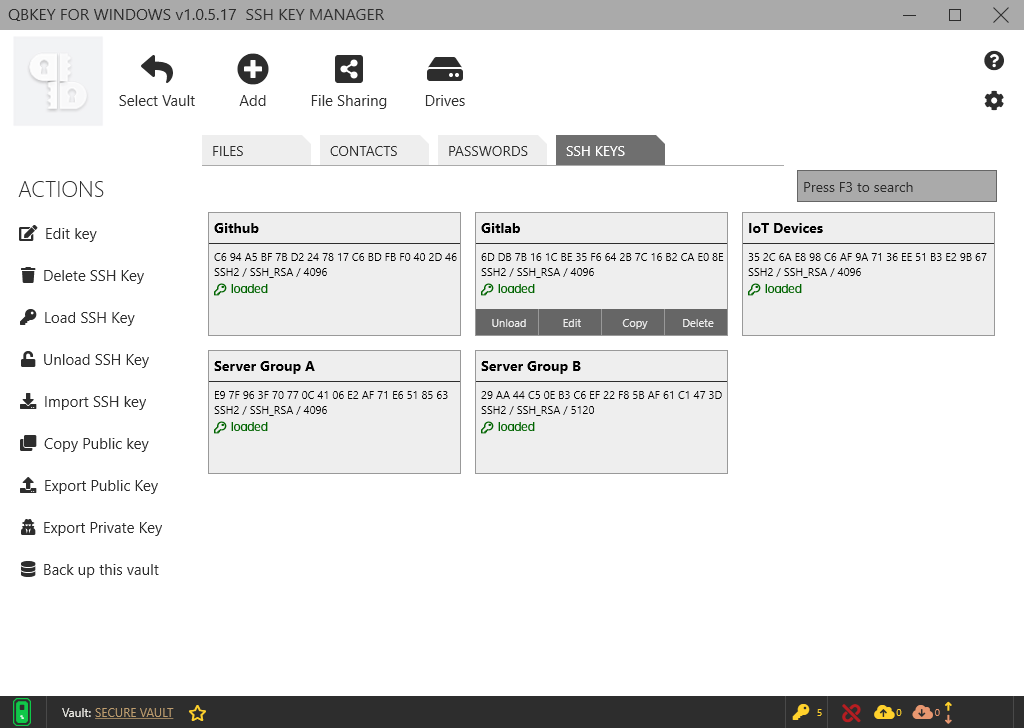Click the Copy Public key icon
This screenshot has height=728, width=1024.
tap(28, 443)
